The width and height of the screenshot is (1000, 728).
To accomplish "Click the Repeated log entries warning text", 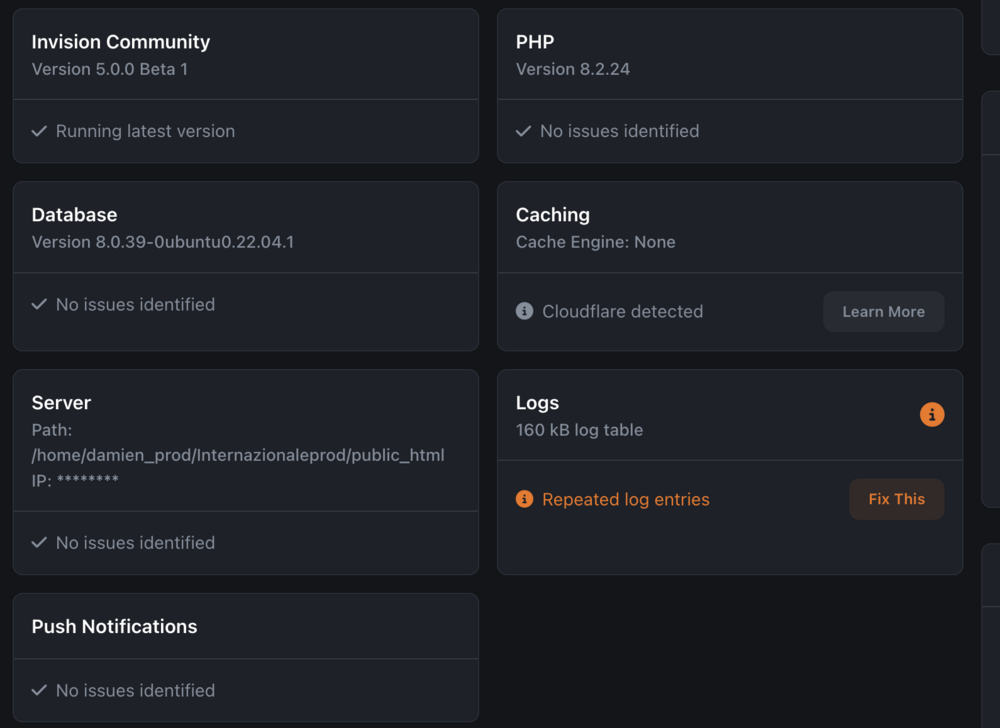I will 626,499.
